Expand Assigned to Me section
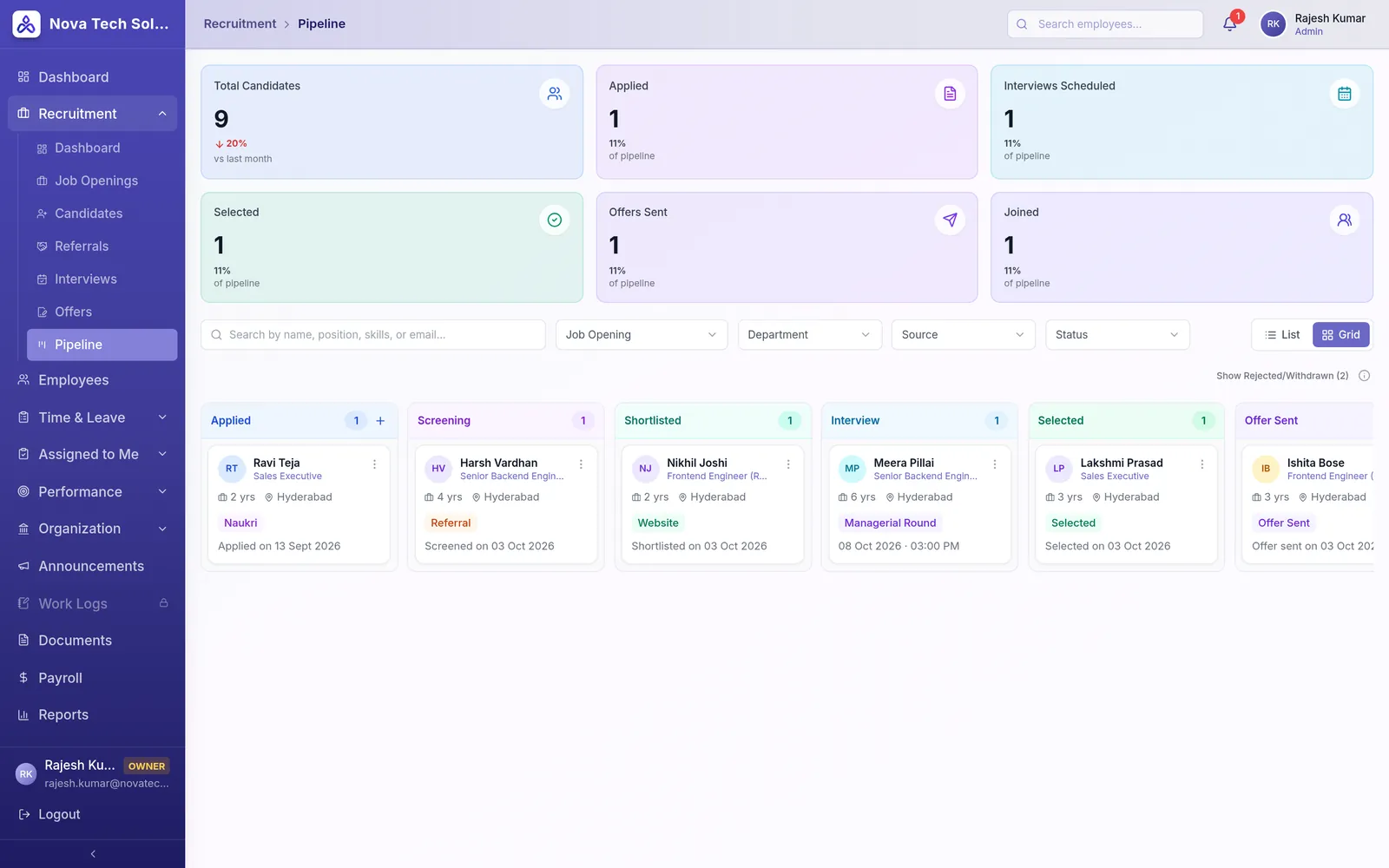 coord(92,454)
